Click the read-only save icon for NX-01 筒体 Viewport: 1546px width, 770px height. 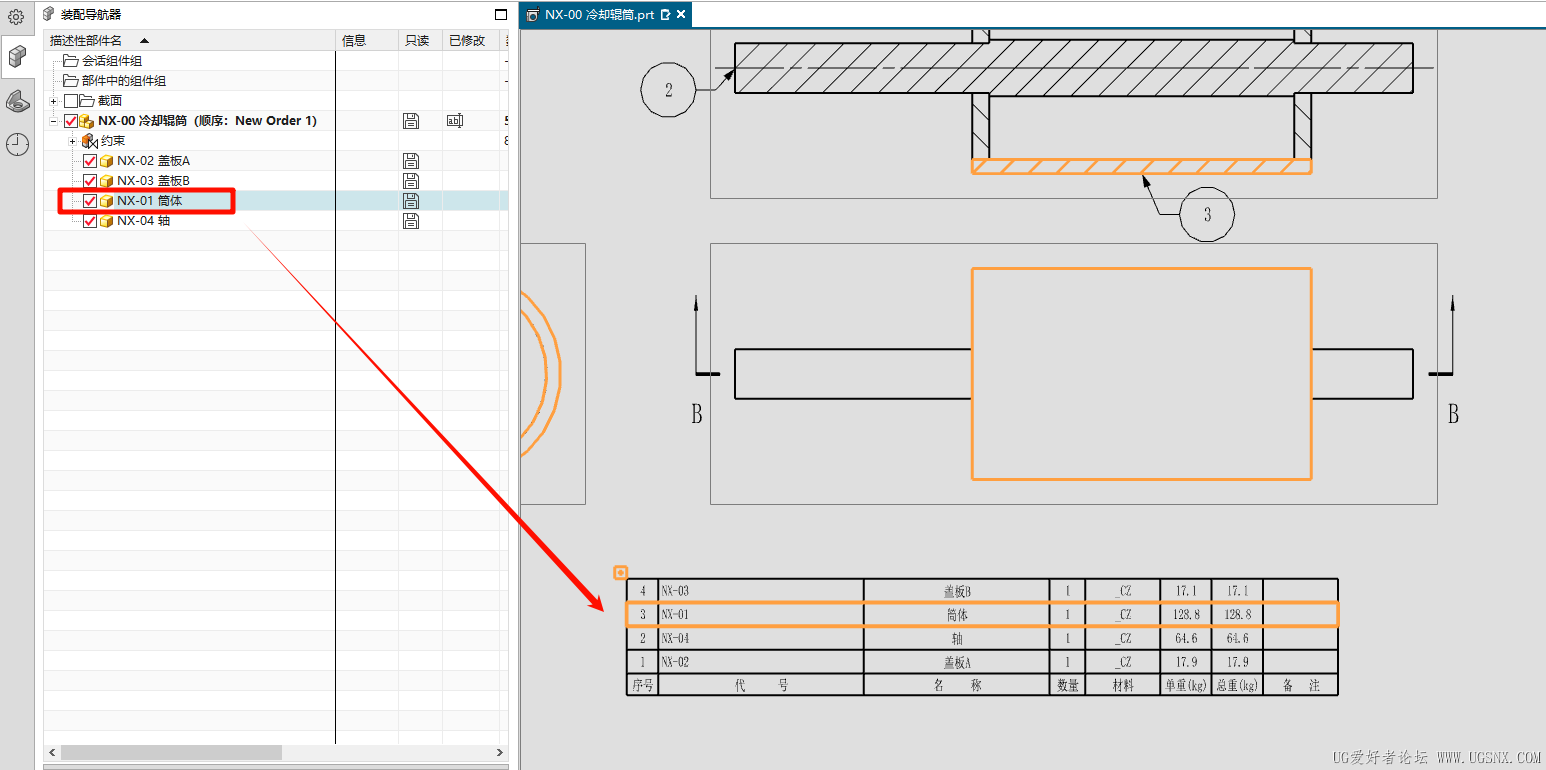pos(410,201)
